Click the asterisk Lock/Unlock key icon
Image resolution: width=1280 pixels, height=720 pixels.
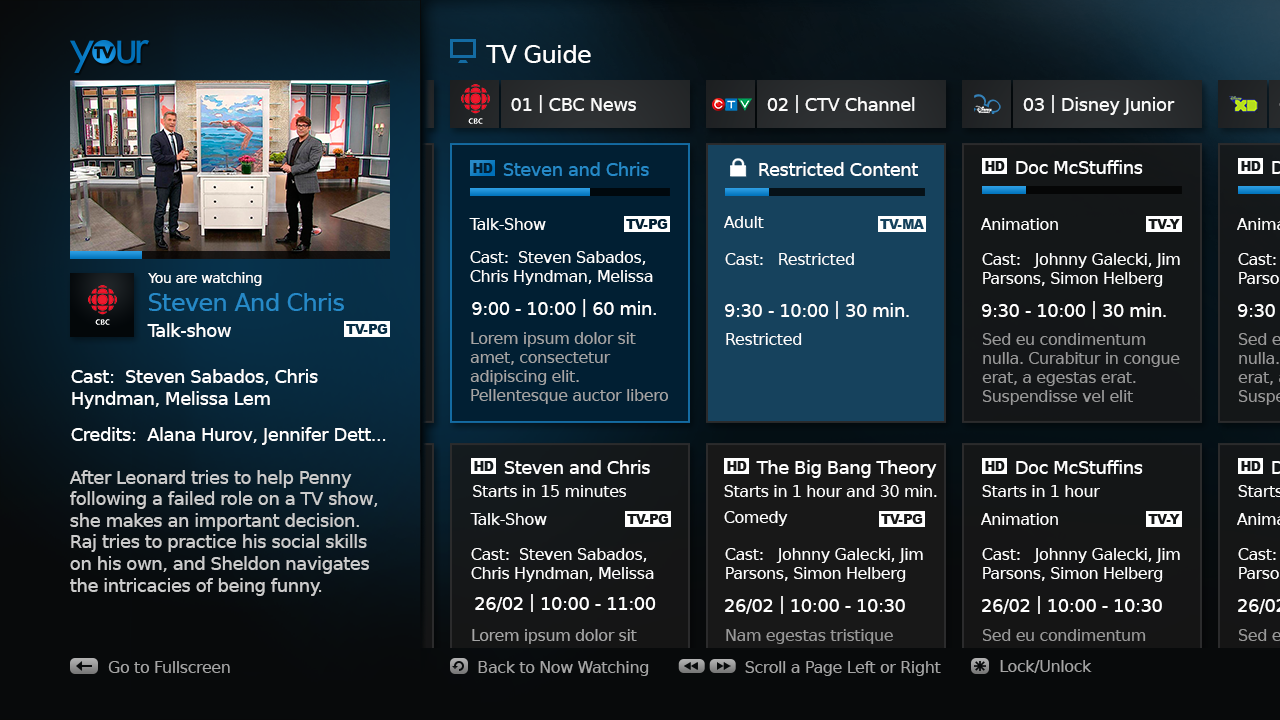[x=980, y=666]
